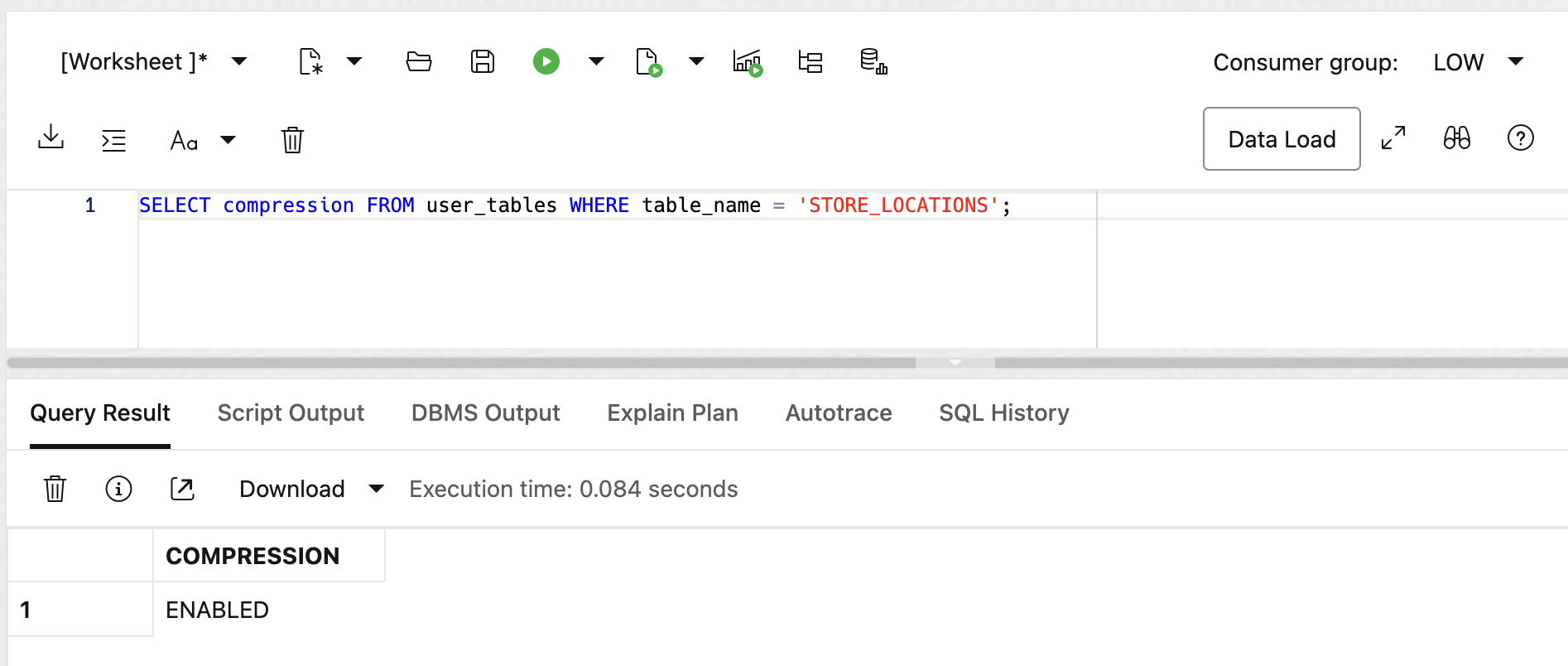
Task: Run the SQL statement
Action: 546,61
